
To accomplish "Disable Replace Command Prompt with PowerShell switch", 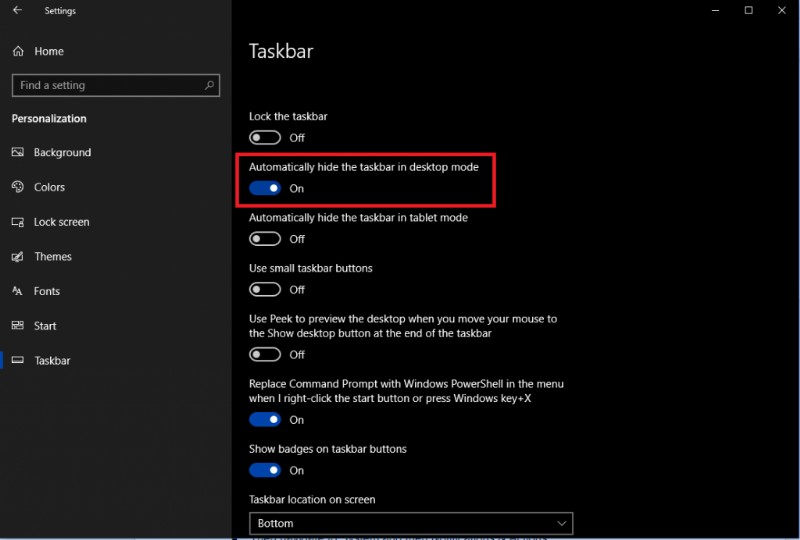I will pyautogui.click(x=265, y=420).
